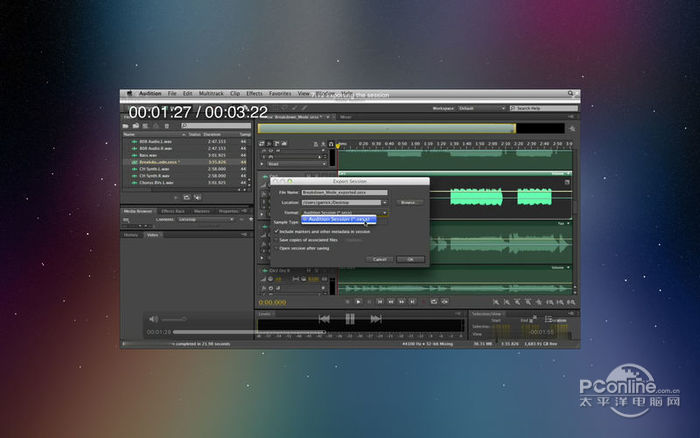
Task: Click the File Name field in the export dialog
Action: [x=344, y=192]
